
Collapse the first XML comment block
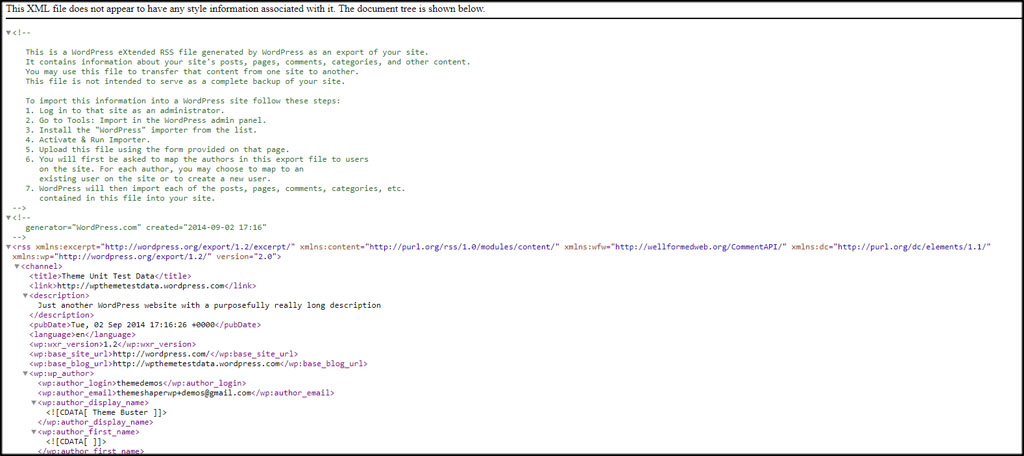[x=8, y=32]
